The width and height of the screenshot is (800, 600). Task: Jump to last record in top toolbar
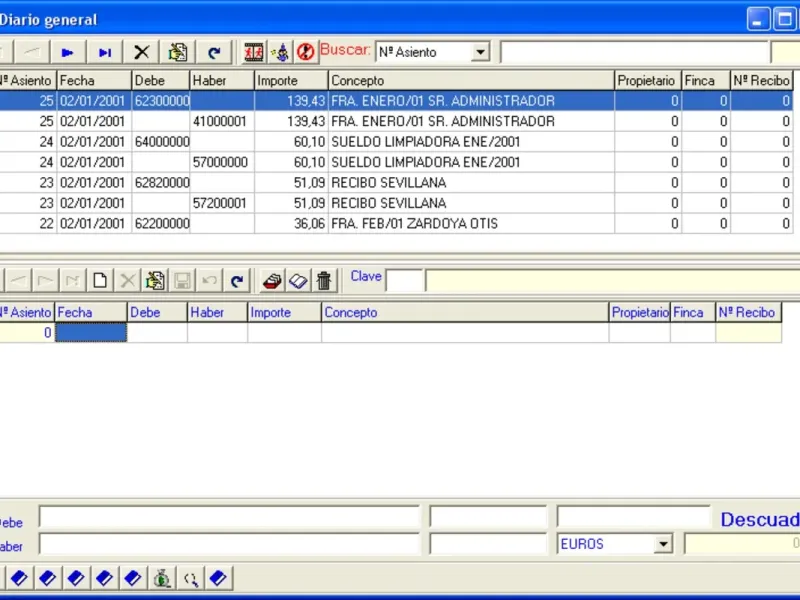point(105,52)
